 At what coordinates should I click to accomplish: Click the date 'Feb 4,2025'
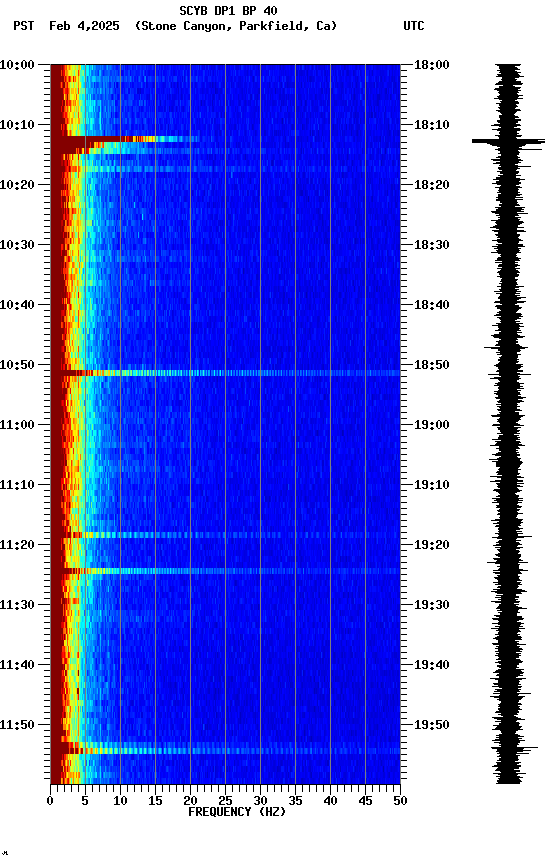pyautogui.click(x=84, y=26)
